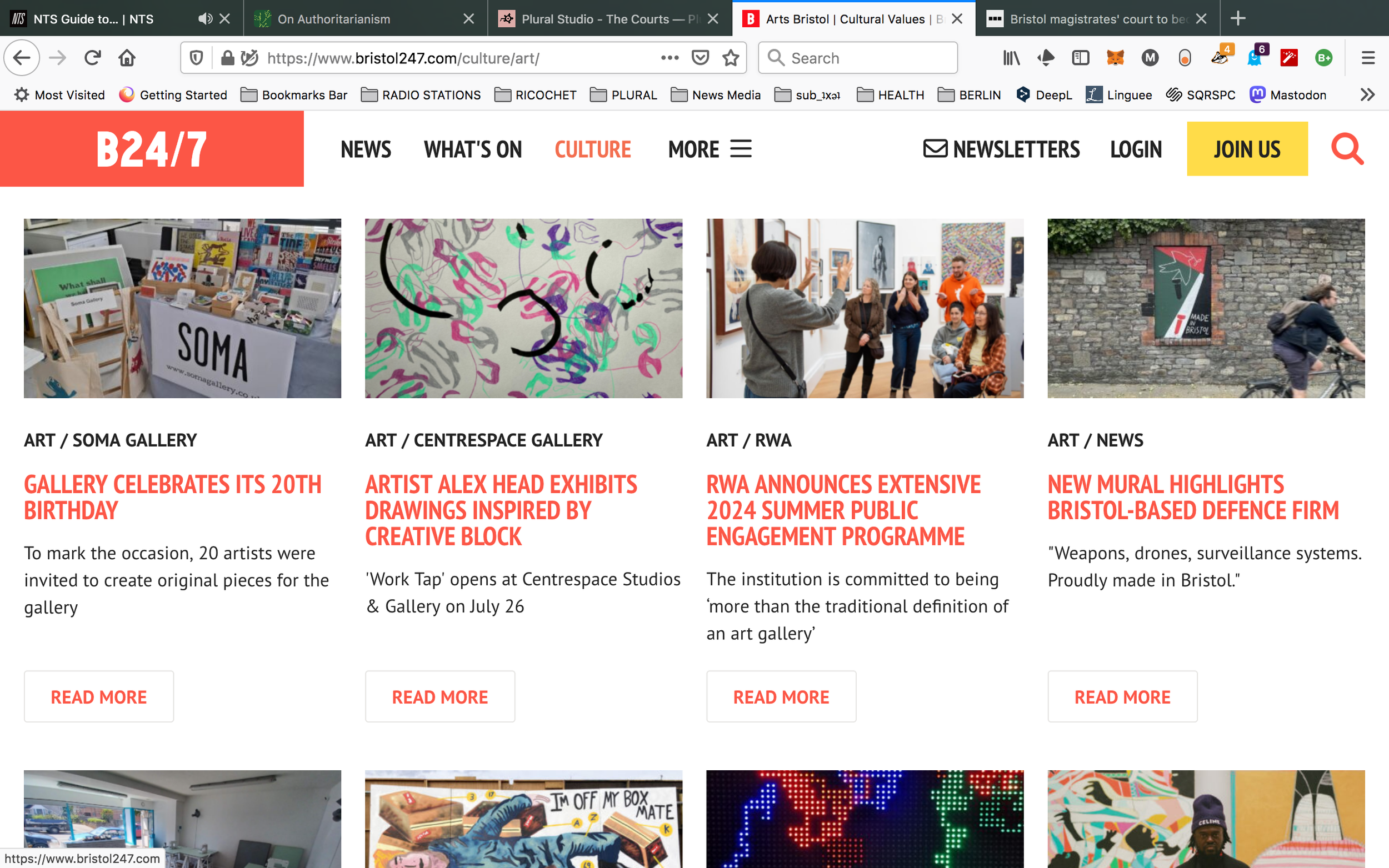The width and height of the screenshot is (1389, 868).
Task: Open page actions three-dot menu
Action: pyautogui.click(x=669, y=58)
